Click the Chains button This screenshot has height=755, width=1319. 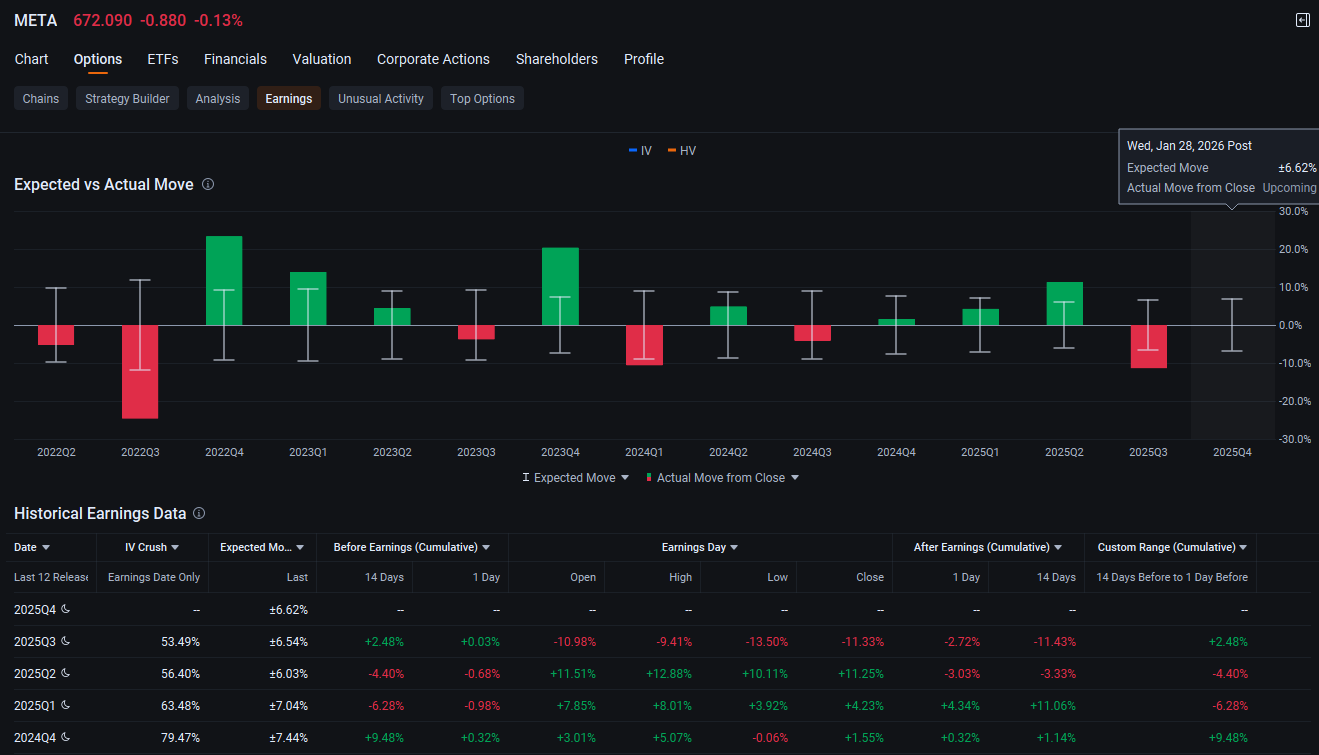[x=41, y=98]
